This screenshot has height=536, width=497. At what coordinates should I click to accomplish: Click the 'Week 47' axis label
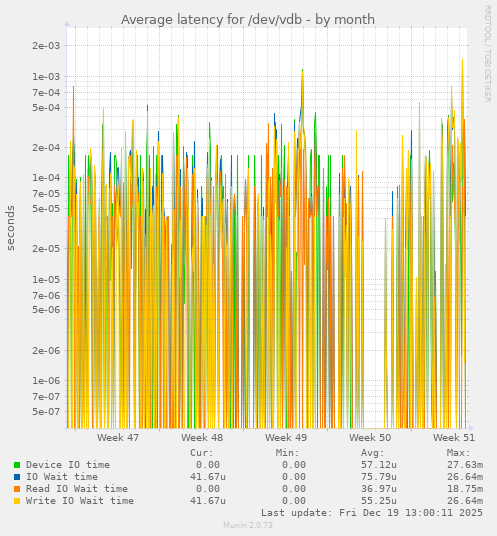[118, 438]
